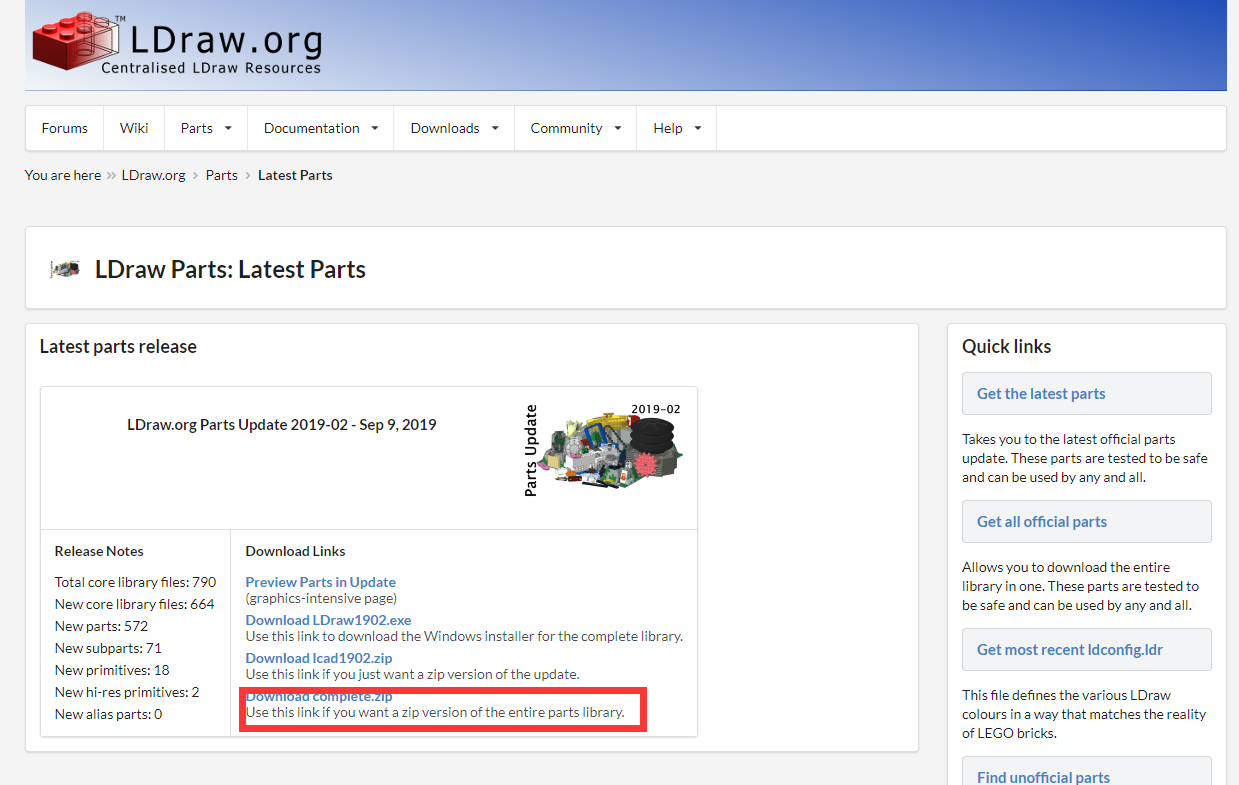Click Get the latest parts button
Viewport: 1239px width, 785px height.
(1087, 394)
